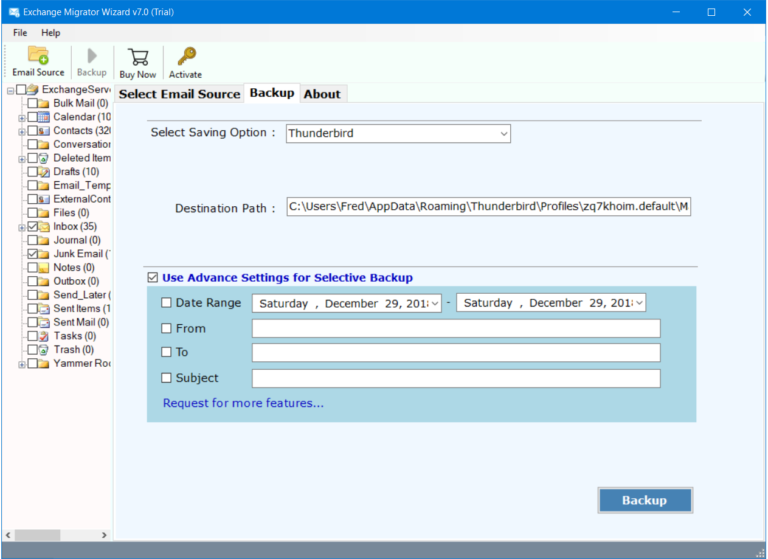This screenshot has height=559, width=768.
Task: Switch to the Backup tab
Action: pos(272,93)
